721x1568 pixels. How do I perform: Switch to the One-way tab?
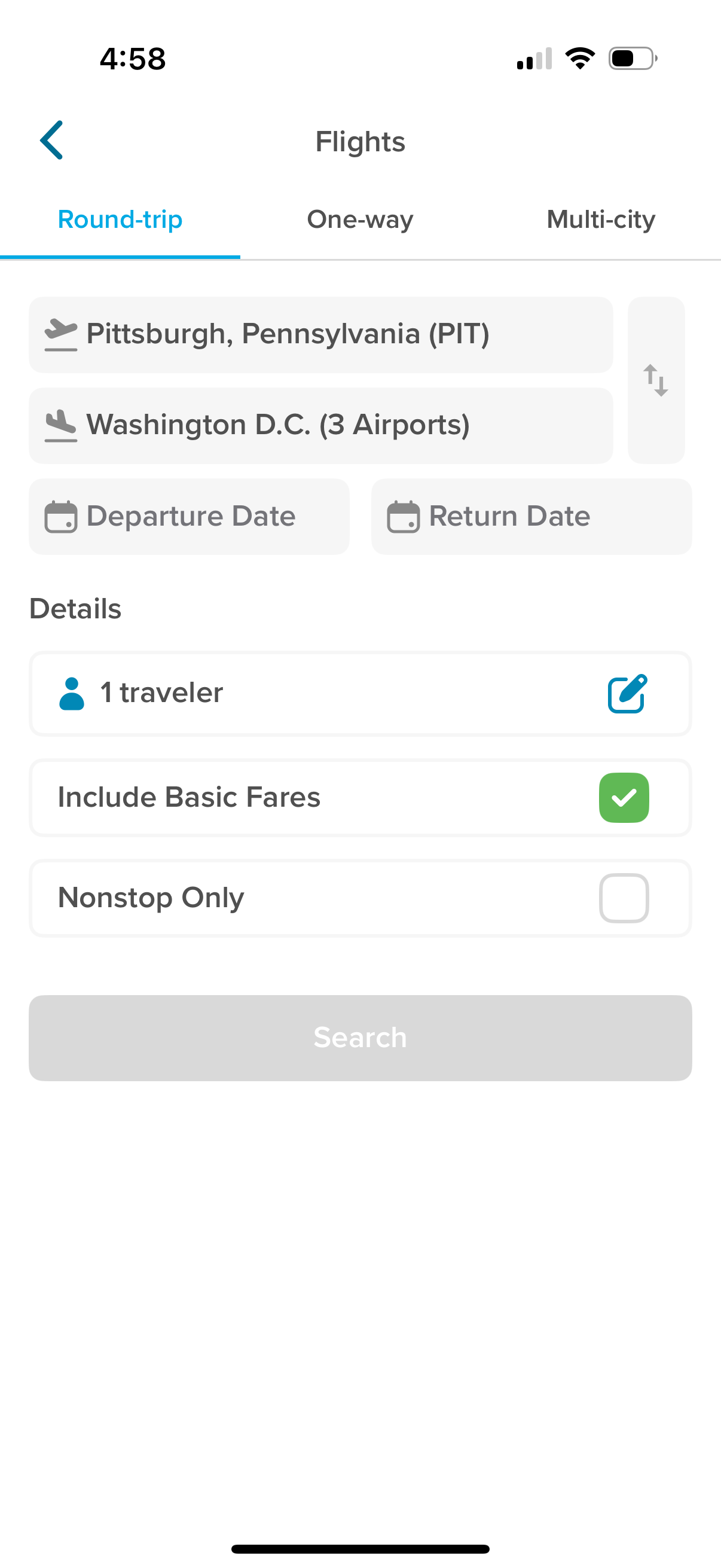[x=360, y=219]
